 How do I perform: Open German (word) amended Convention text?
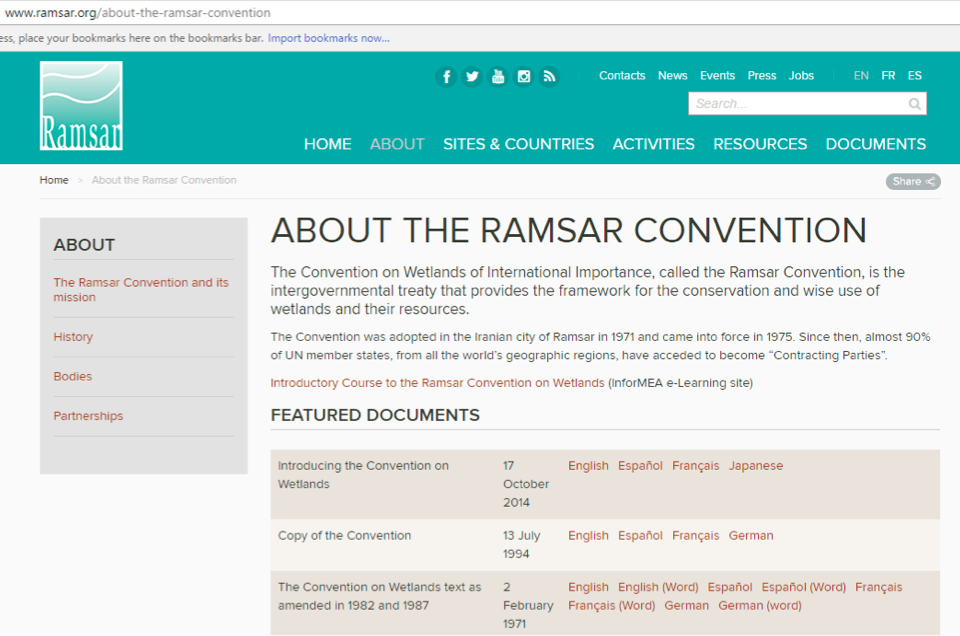[760, 605]
